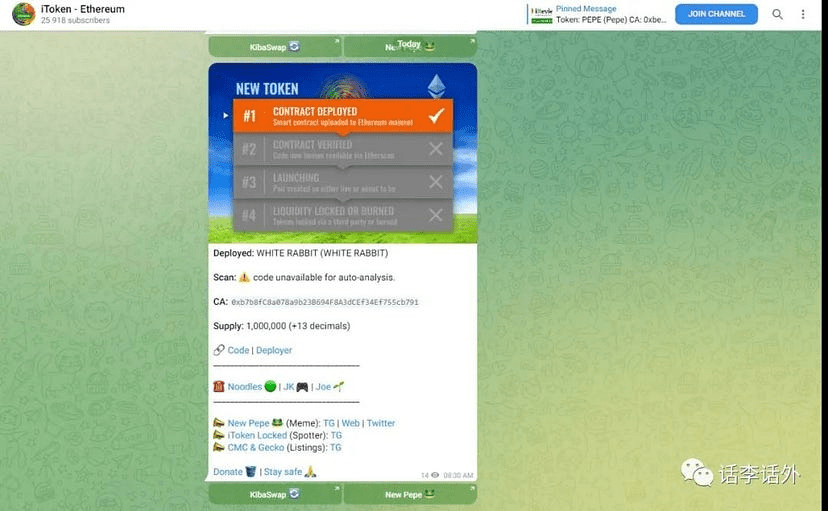
Task: Open TG link for CMC & Gecko listings
Action: [335, 447]
